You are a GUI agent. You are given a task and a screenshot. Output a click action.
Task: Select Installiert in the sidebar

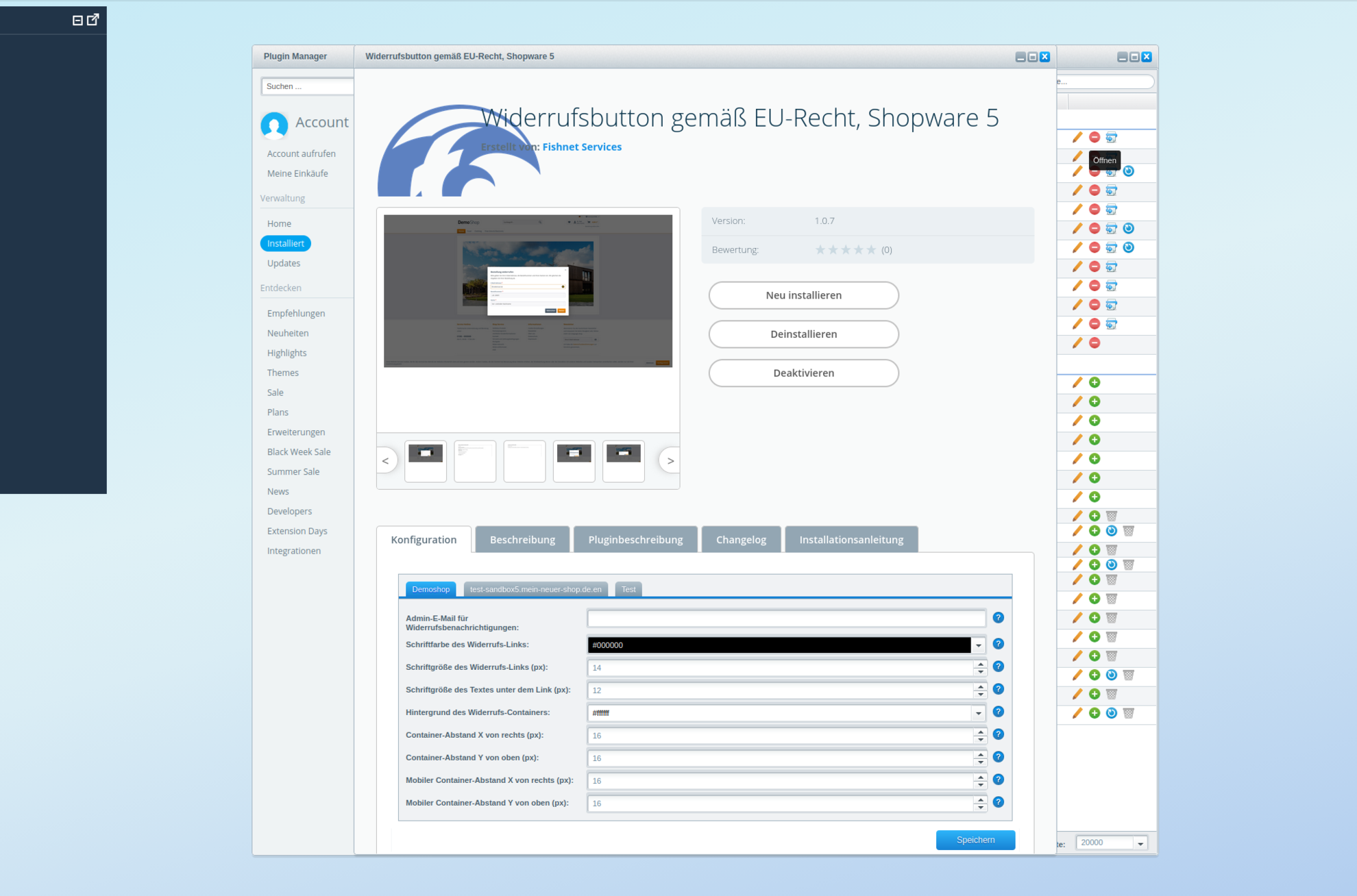click(286, 243)
